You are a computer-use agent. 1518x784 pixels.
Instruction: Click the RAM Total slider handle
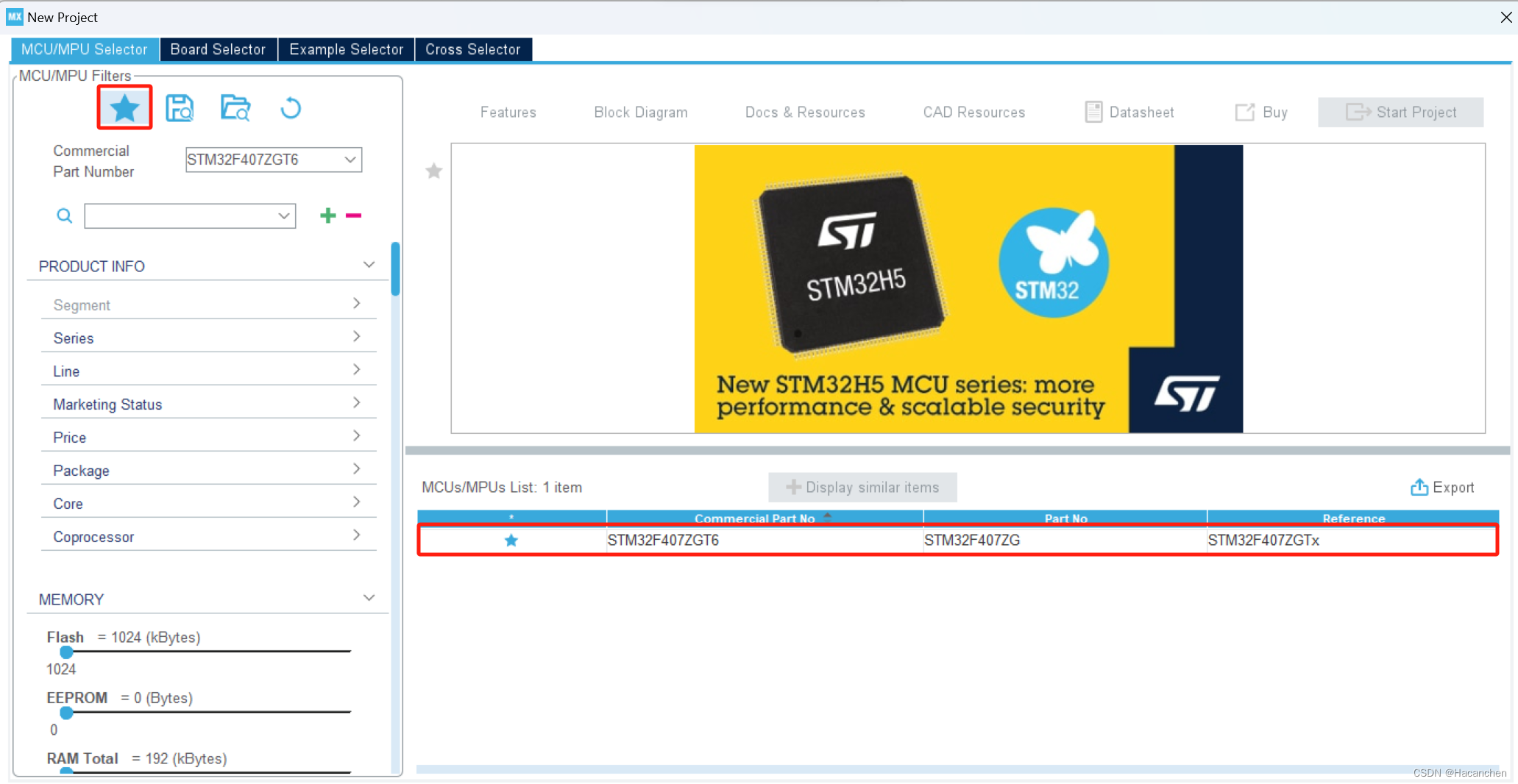66,771
